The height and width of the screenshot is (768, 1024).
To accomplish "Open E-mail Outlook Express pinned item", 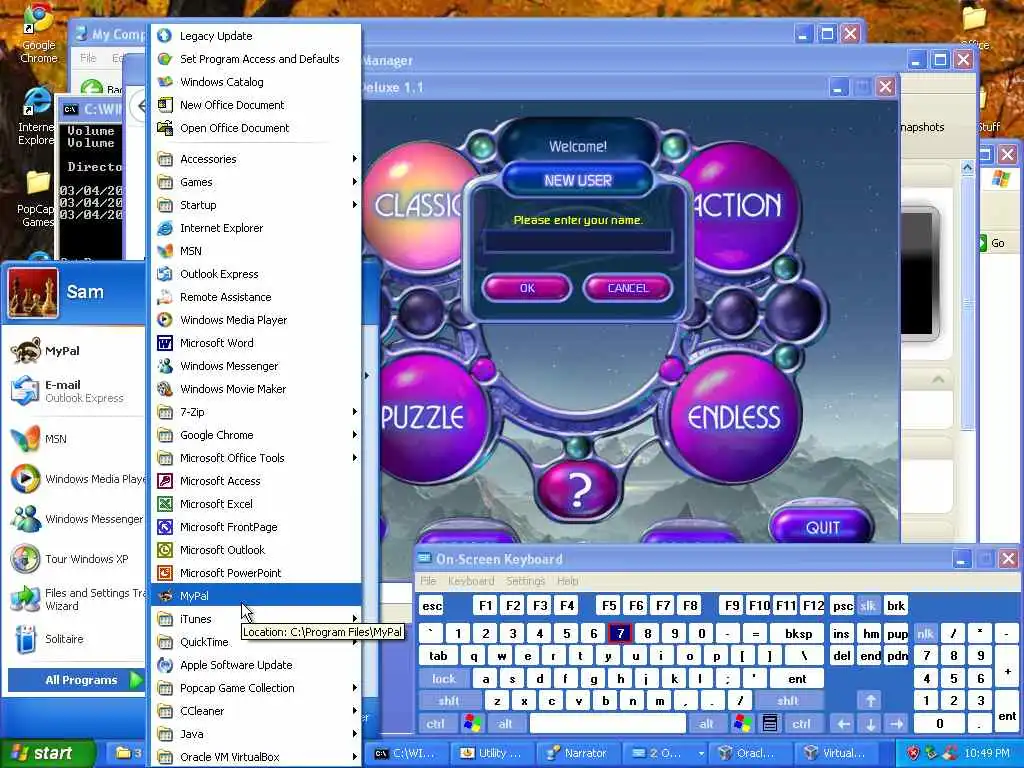I will tap(75, 391).
